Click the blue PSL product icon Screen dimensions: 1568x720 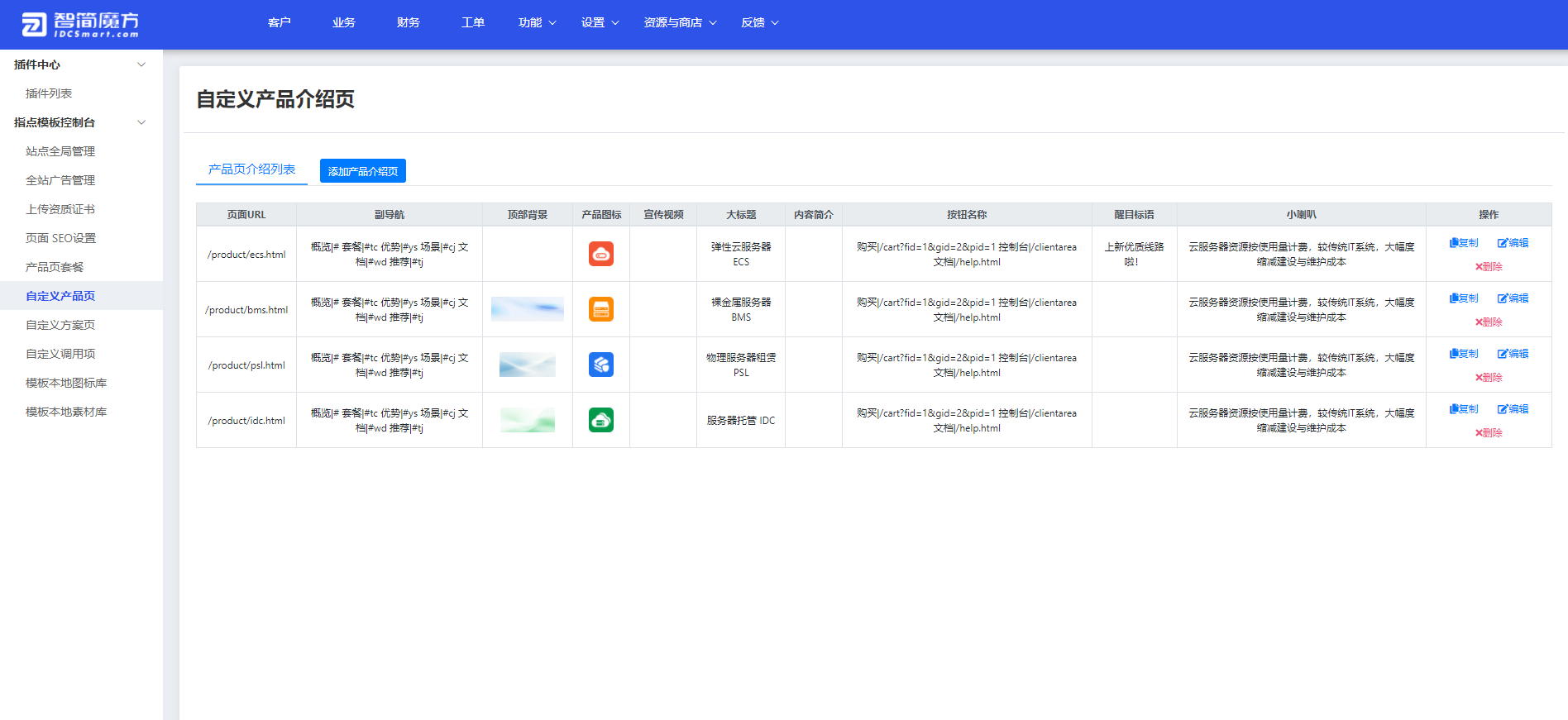coord(601,365)
